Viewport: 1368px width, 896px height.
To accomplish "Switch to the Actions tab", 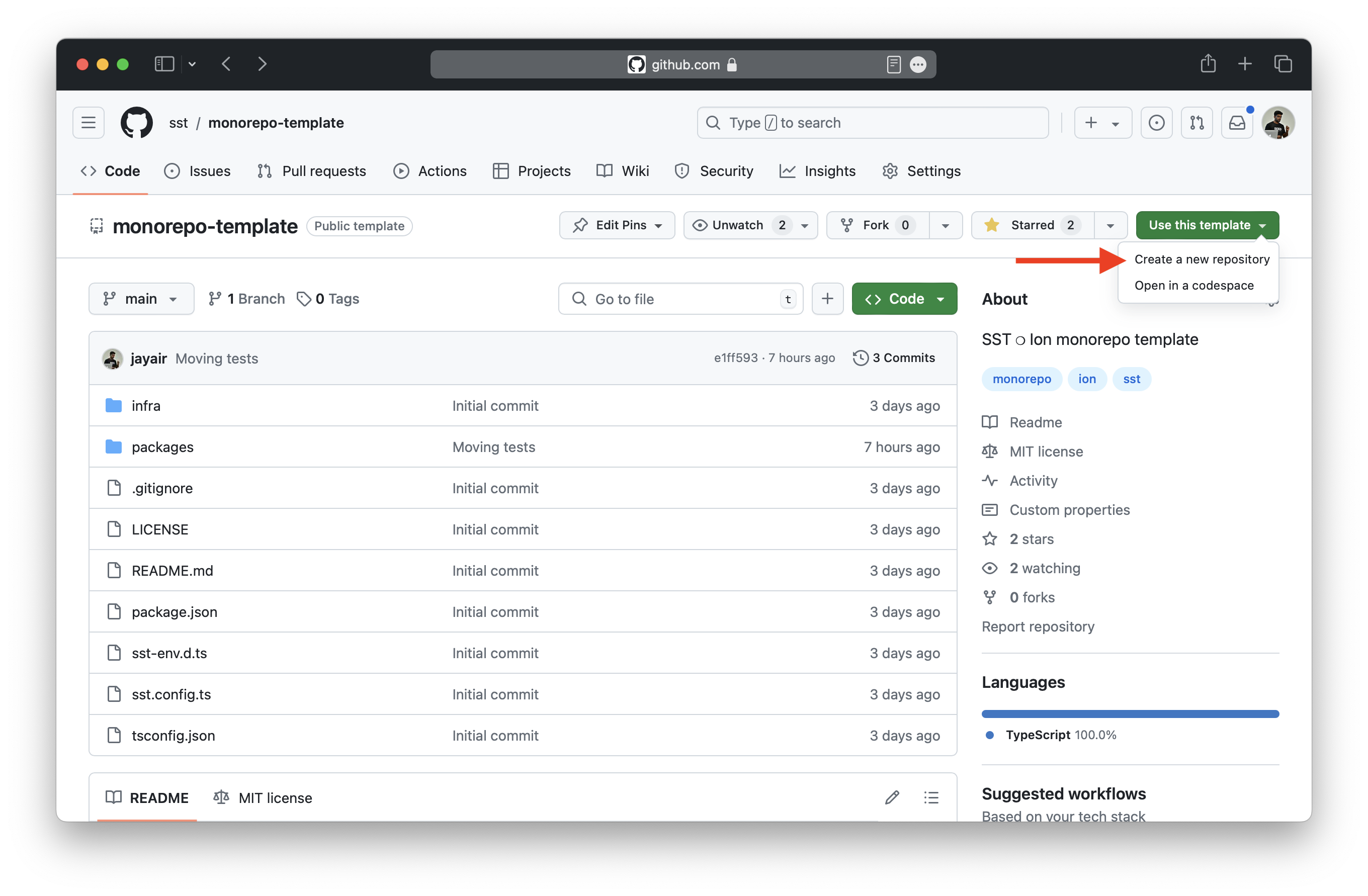I will coord(430,171).
